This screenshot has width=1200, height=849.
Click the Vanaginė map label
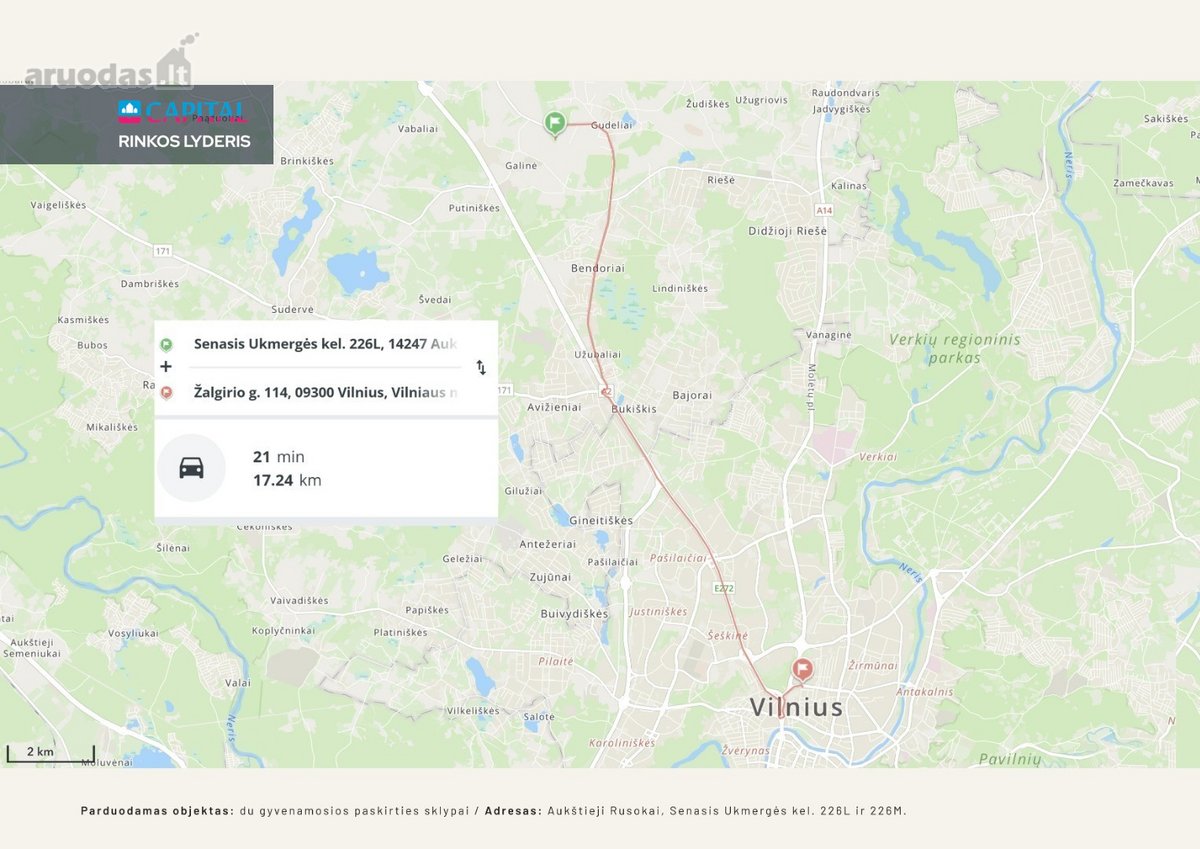tap(829, 335)
